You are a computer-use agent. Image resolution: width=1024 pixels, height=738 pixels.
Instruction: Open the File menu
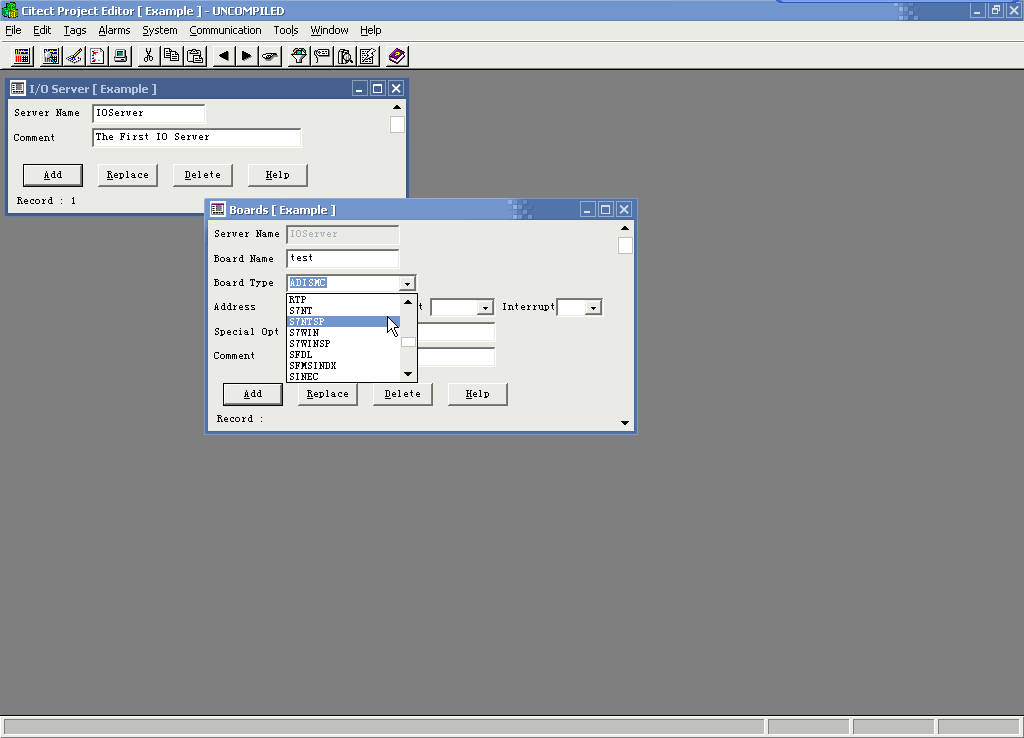point(13,31)
